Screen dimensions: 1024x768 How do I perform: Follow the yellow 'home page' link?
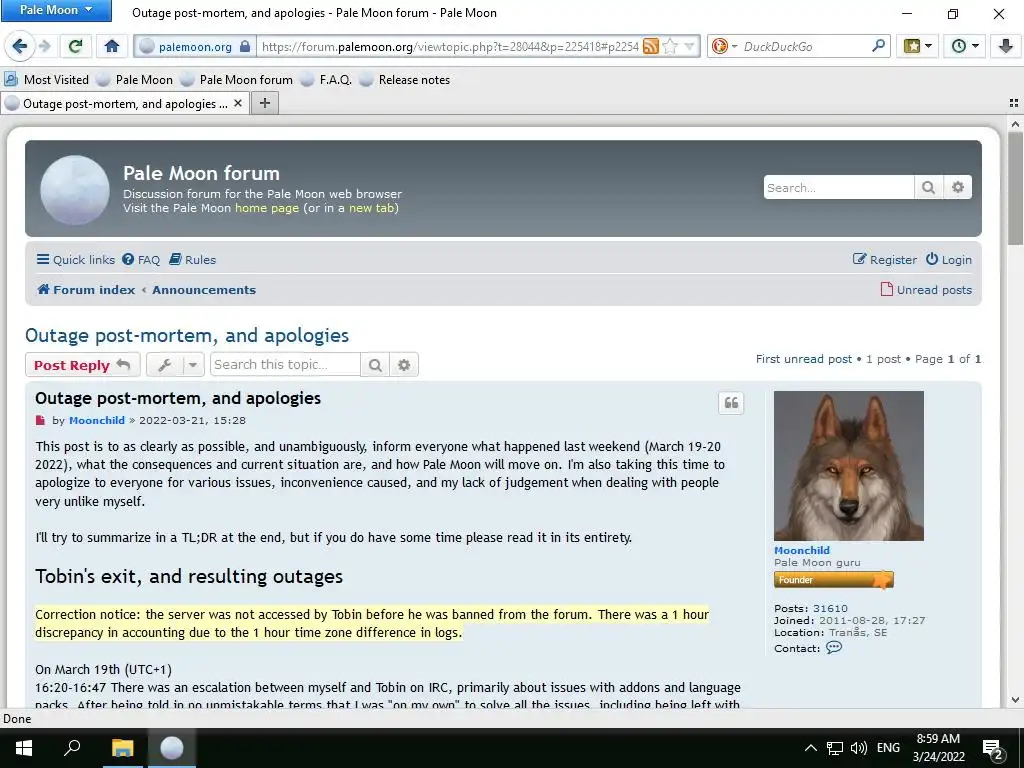(266, 208)
